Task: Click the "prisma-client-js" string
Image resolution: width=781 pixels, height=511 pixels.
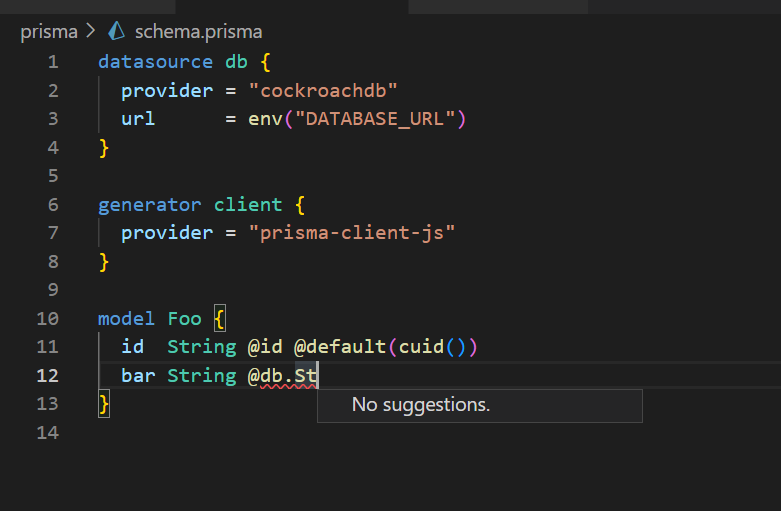Action: click(352, 233)
